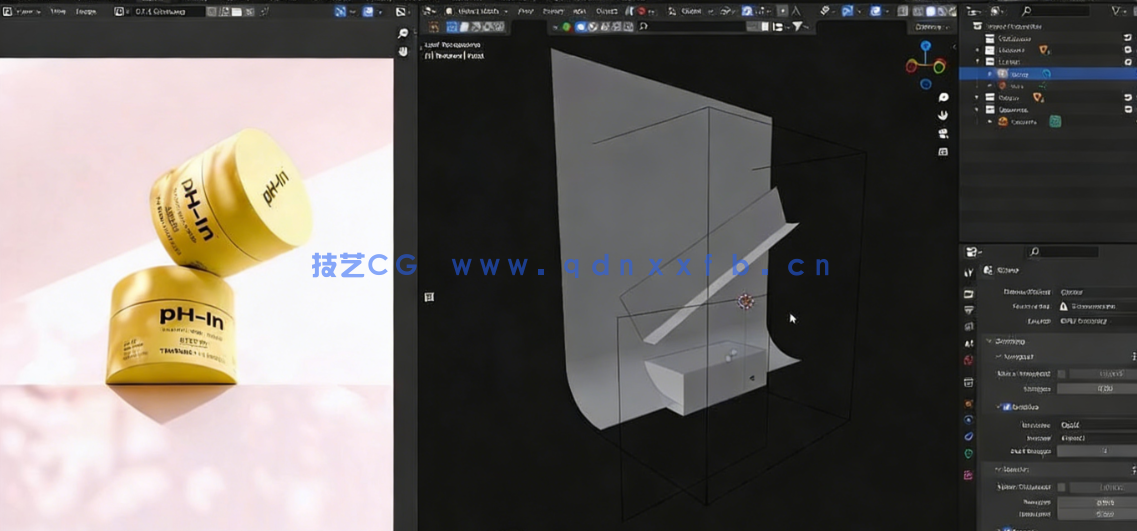Open the Render Engine dropdown
Screen dimensions: 1137x531
click(x=1097, y=292)
